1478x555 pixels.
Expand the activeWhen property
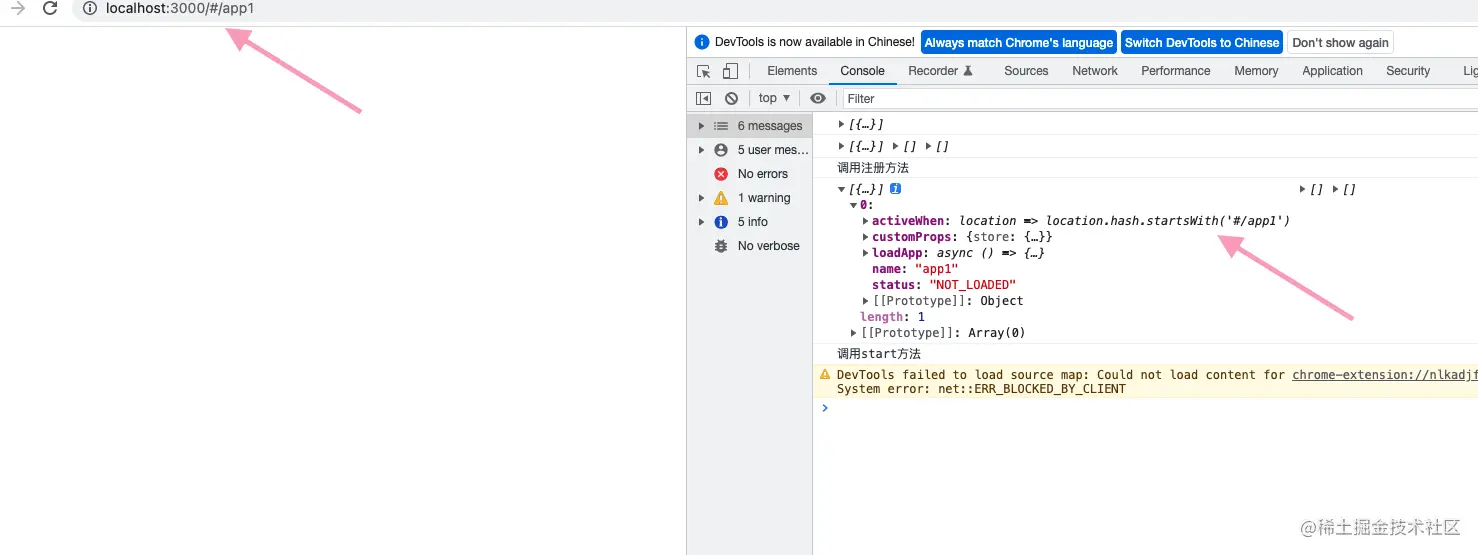[866, 221]
